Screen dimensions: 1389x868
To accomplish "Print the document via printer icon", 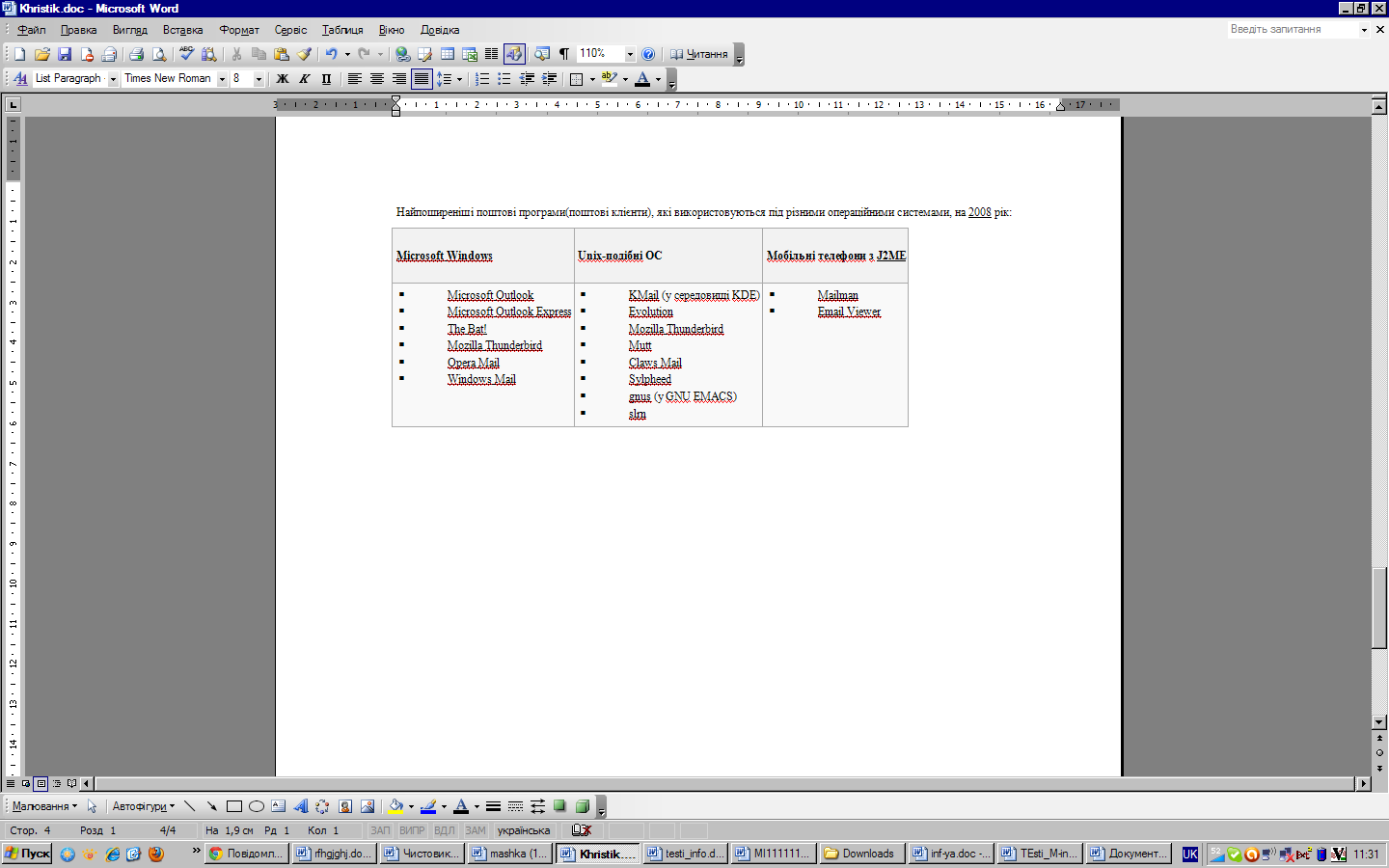I will coord(136,54).
